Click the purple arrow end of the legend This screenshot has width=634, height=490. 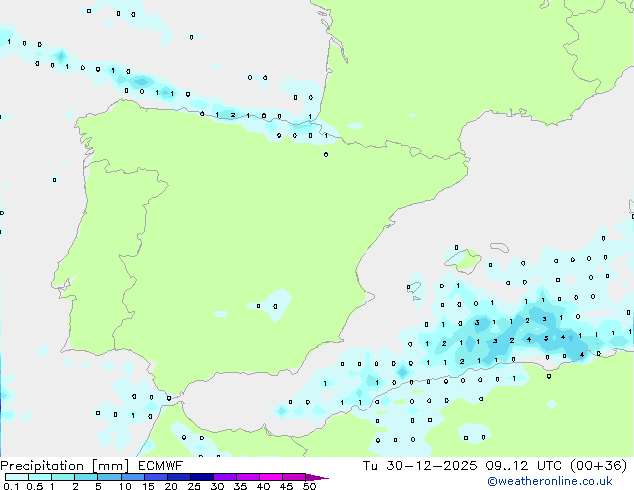coord(317,478)
